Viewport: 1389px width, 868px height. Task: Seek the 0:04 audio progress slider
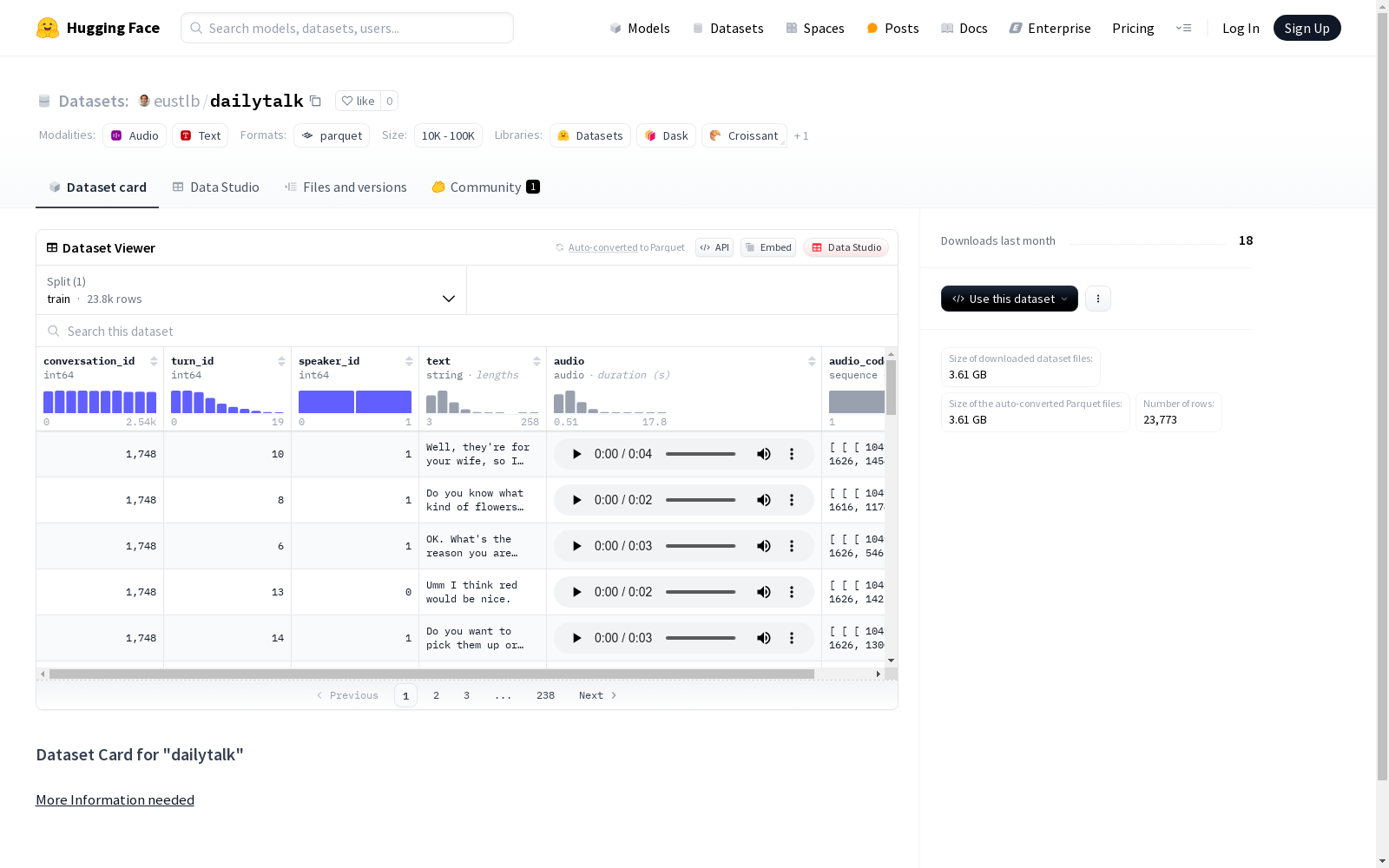coord(701,454)
